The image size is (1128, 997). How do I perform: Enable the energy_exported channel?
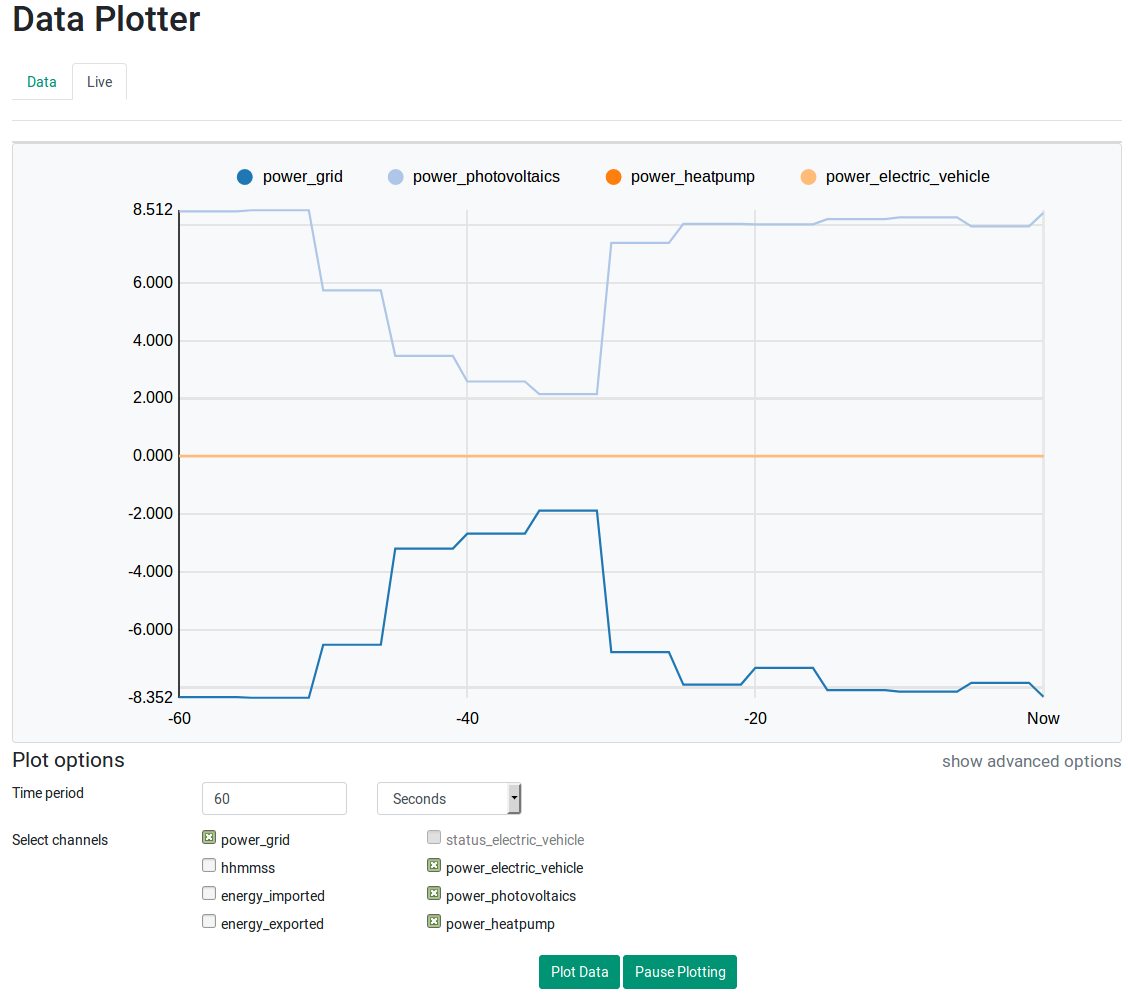[x=209, y=920]
